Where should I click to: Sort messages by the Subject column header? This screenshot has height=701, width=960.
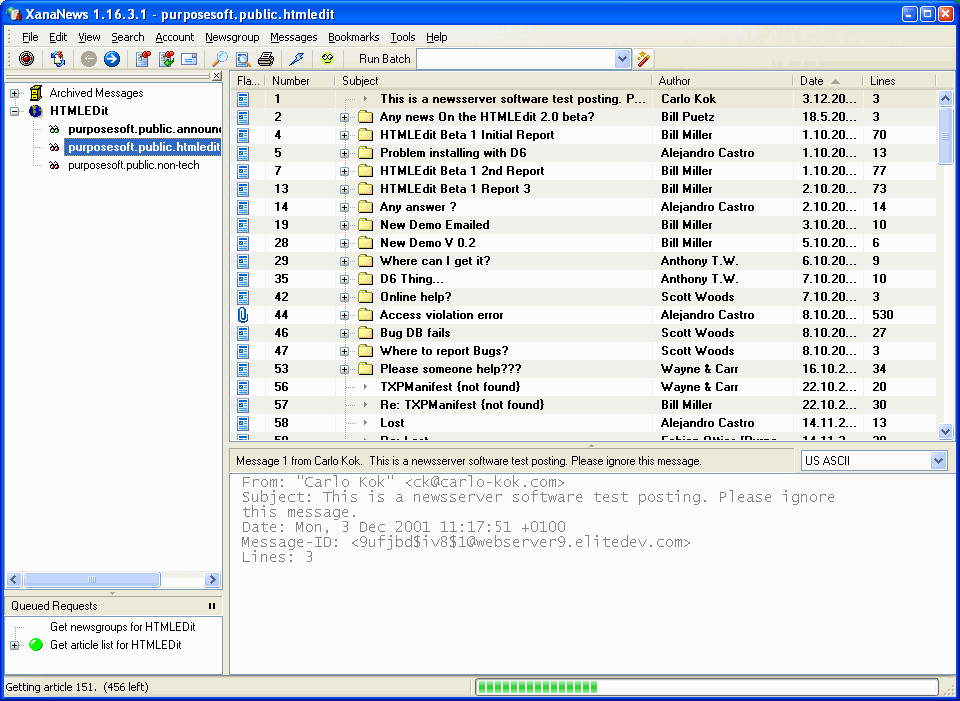tap(493, 81)
